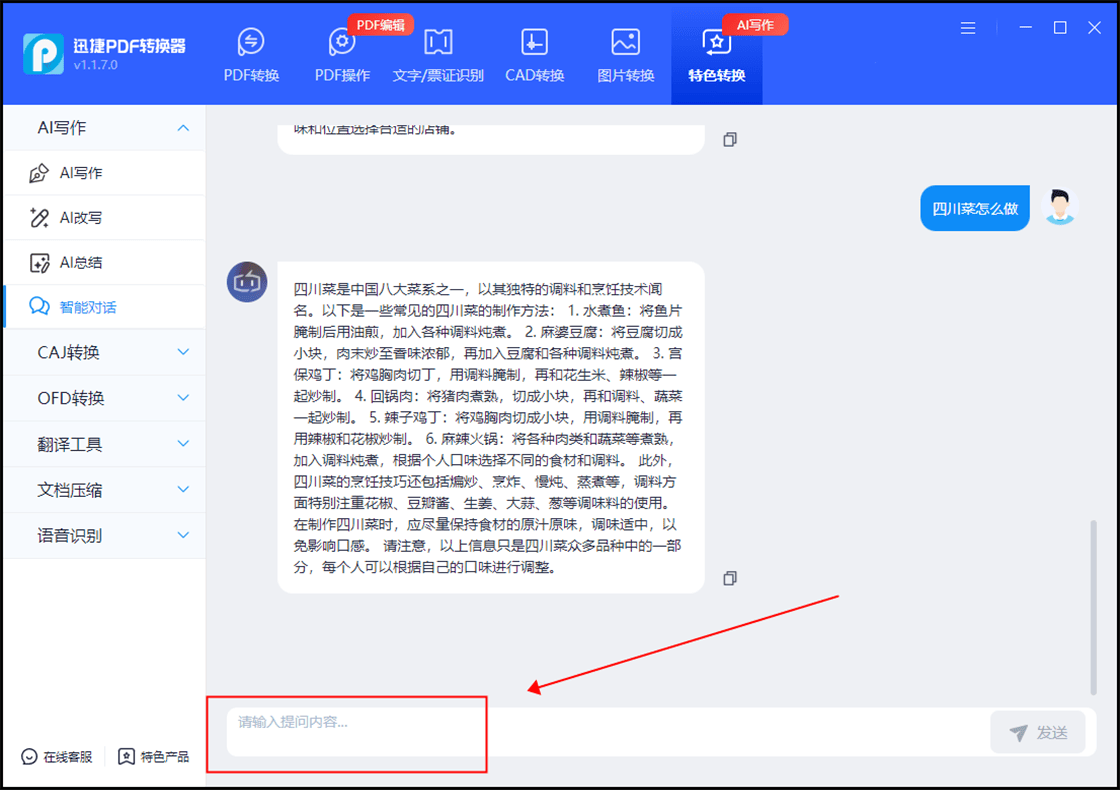Select the PDF操作 feature
The image size is (1120, 790).
coord(342,55)
